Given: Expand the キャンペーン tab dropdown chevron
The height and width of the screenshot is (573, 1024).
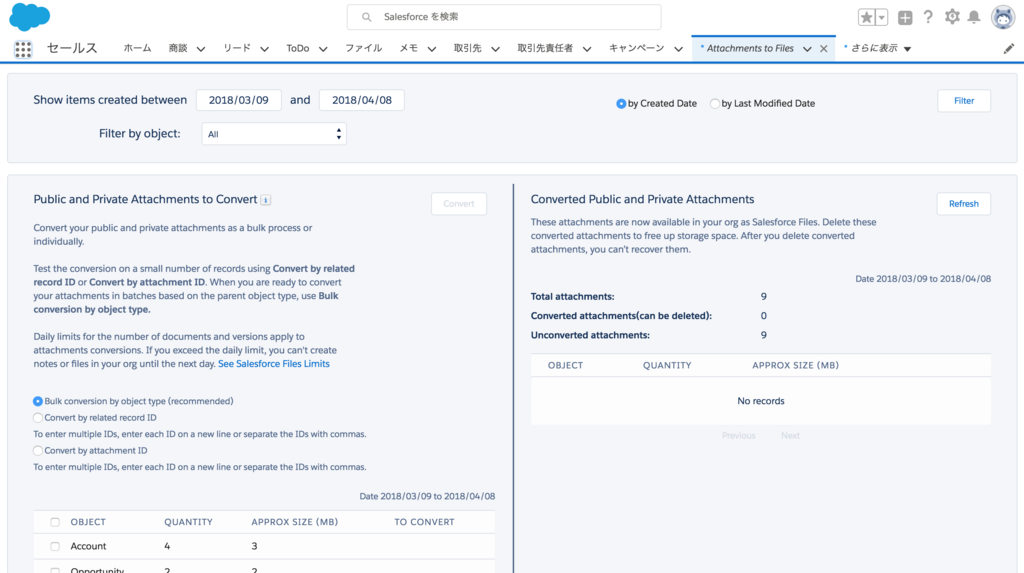Looking at the screenshot, I should tap(678, 49).
